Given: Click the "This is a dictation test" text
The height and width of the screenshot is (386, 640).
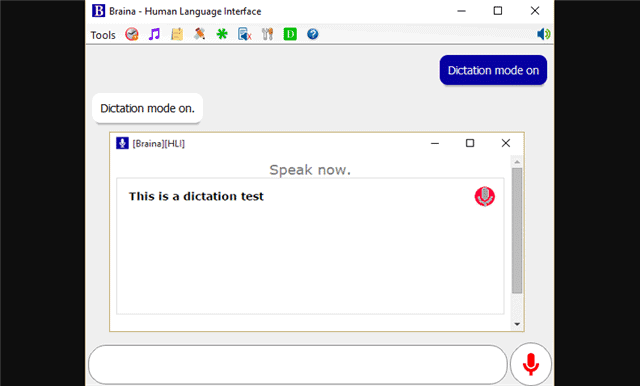Looking at the screenshot, I should point(196,196).
